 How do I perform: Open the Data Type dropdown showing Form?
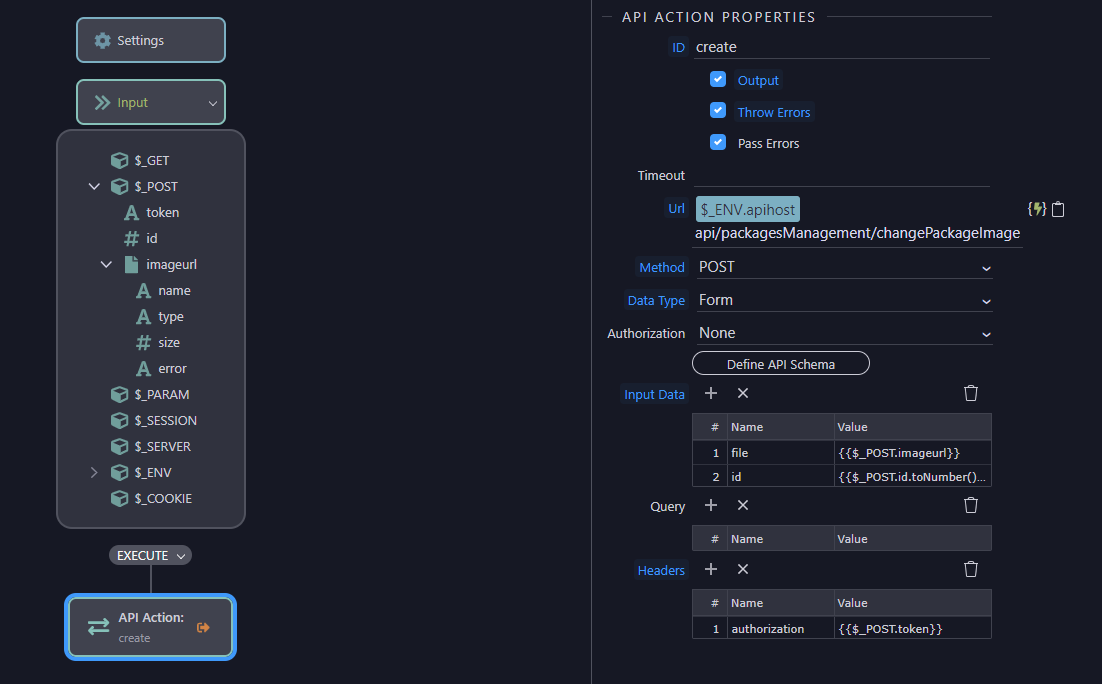click(x=843, y=300)
